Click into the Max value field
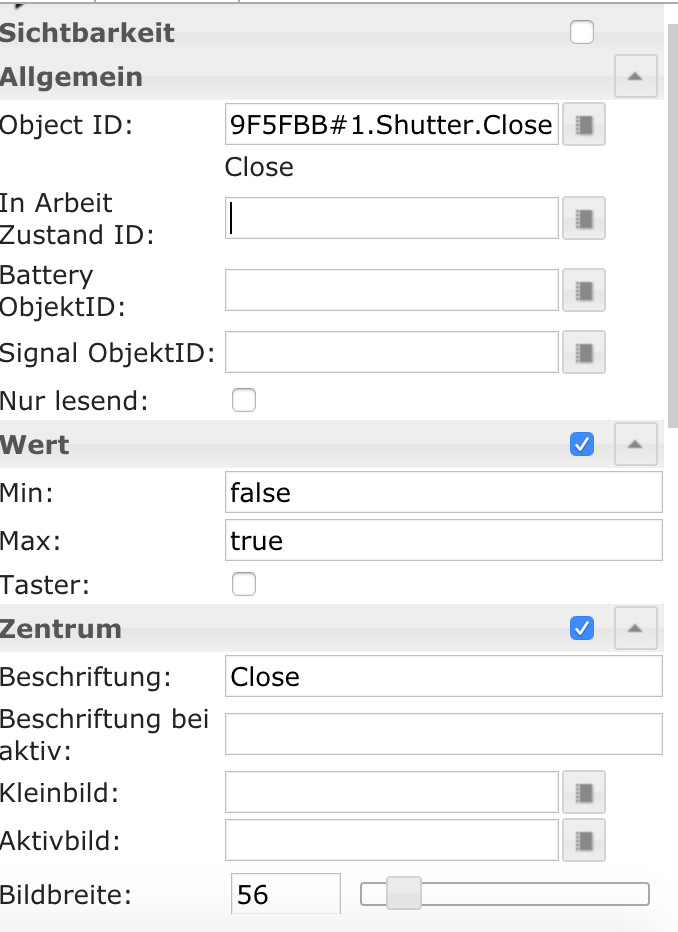This screenshot has width=678, height=932. click(x=444, y=540)
